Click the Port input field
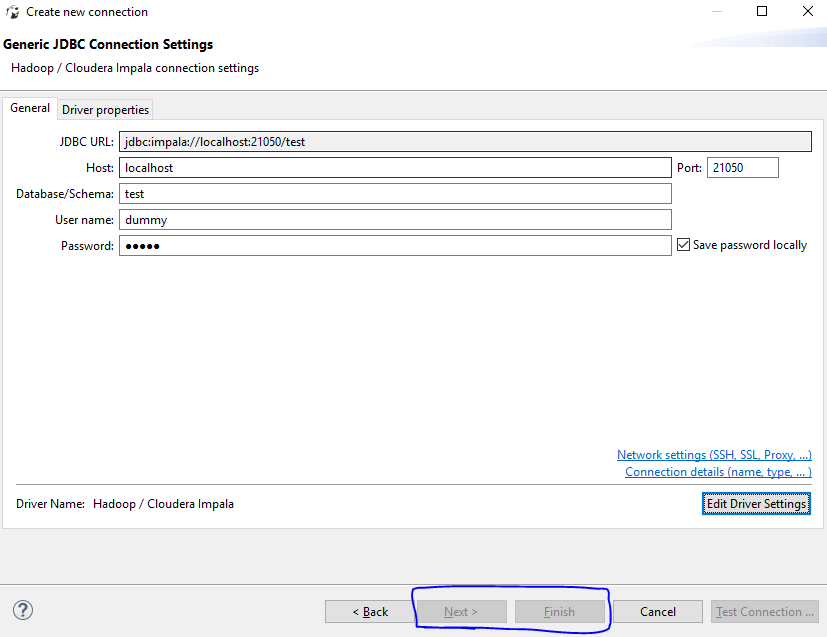This screenshot has width=827, height=637. (x=742, y=168)
